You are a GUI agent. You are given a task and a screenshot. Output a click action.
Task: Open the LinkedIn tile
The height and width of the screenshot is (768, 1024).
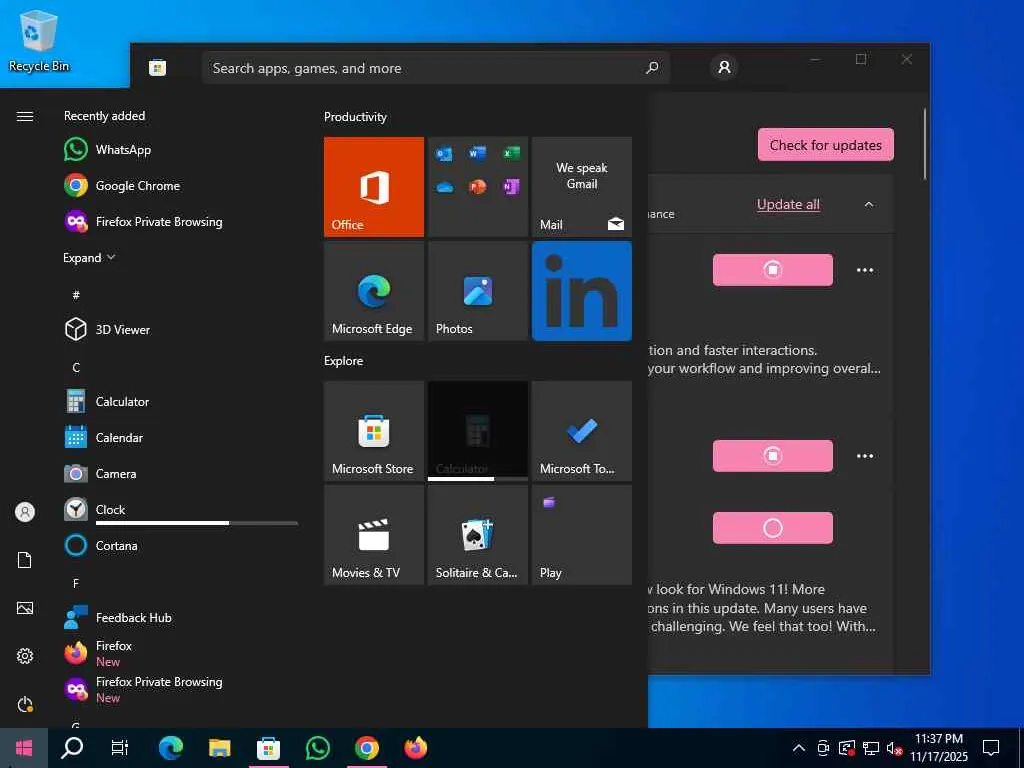click(x=581, y=291)
